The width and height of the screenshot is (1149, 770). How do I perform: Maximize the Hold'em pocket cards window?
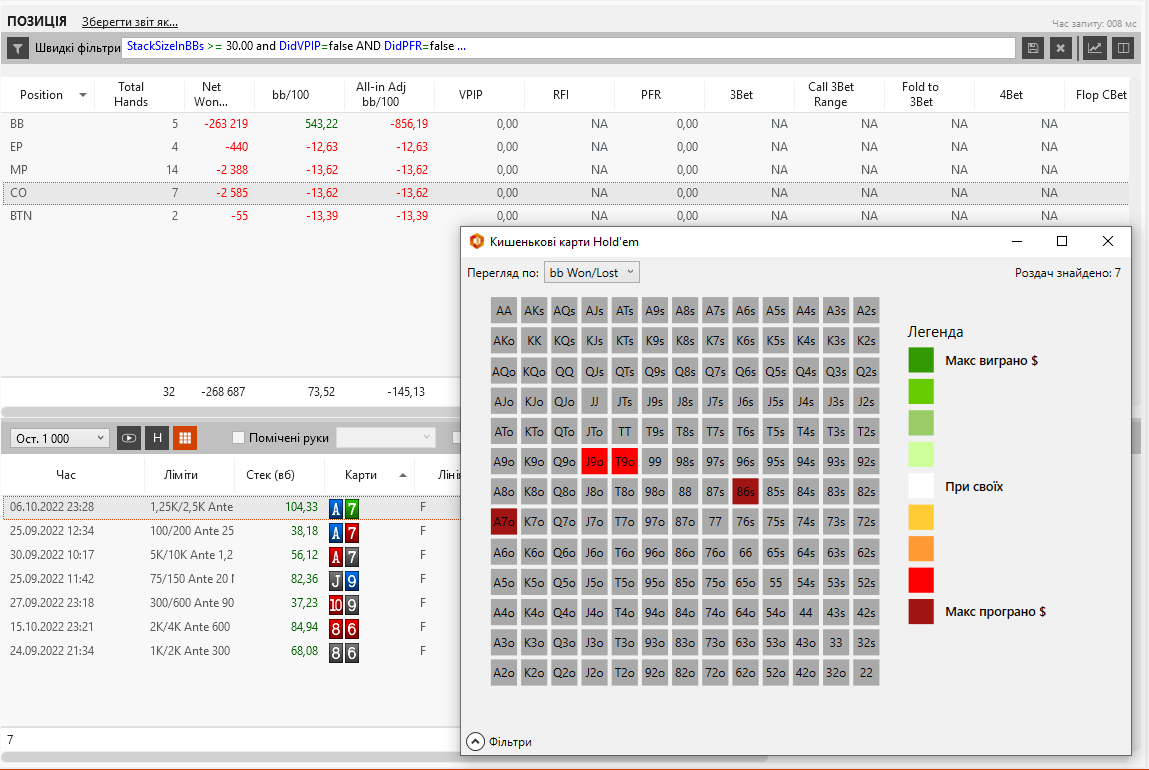point(1061,241)
